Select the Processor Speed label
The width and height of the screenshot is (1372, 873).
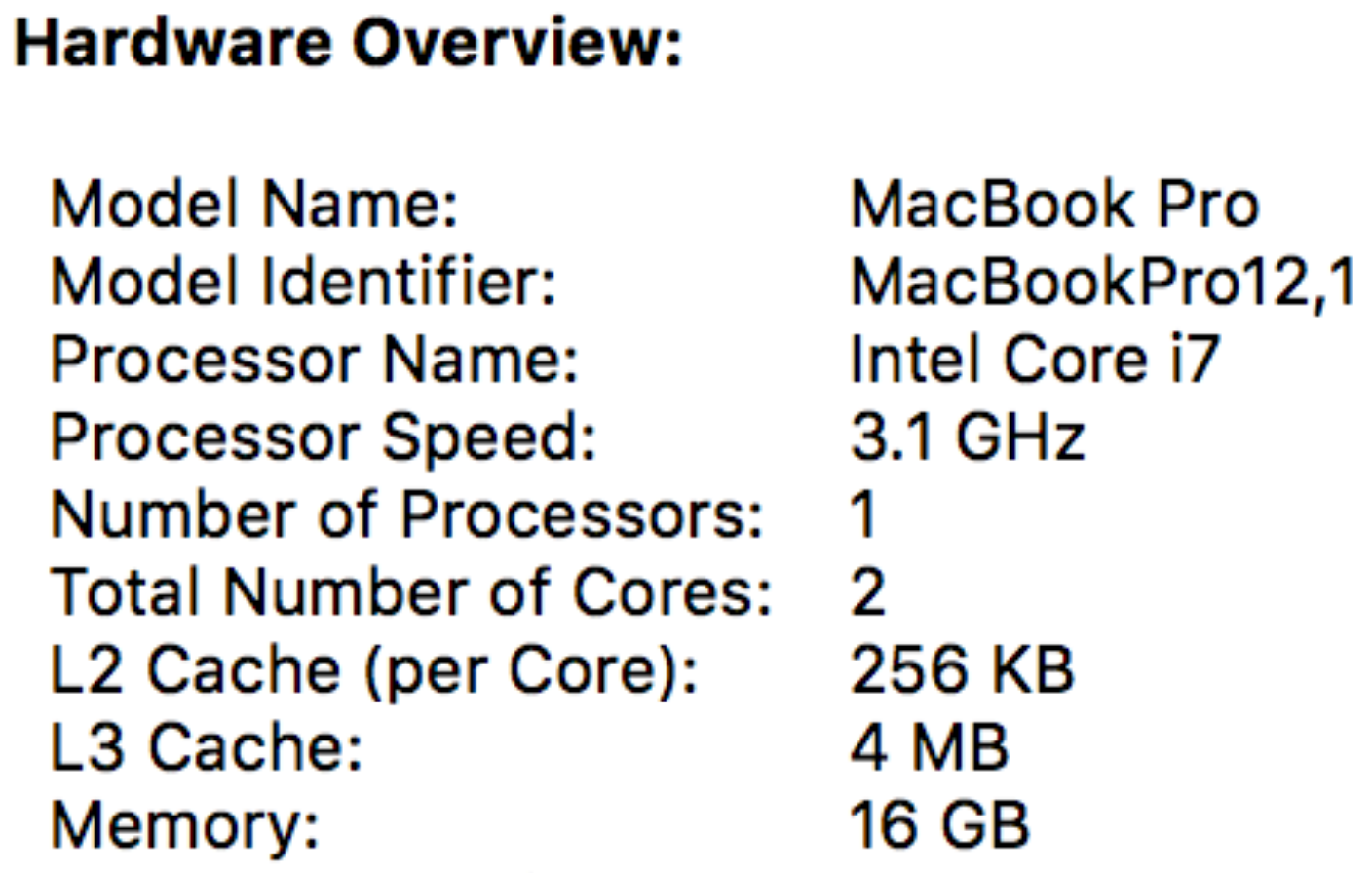324,437
